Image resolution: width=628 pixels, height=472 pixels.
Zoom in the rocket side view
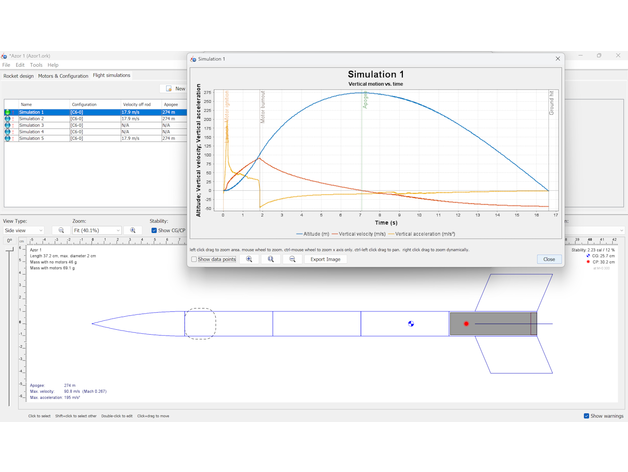point(133,230)
